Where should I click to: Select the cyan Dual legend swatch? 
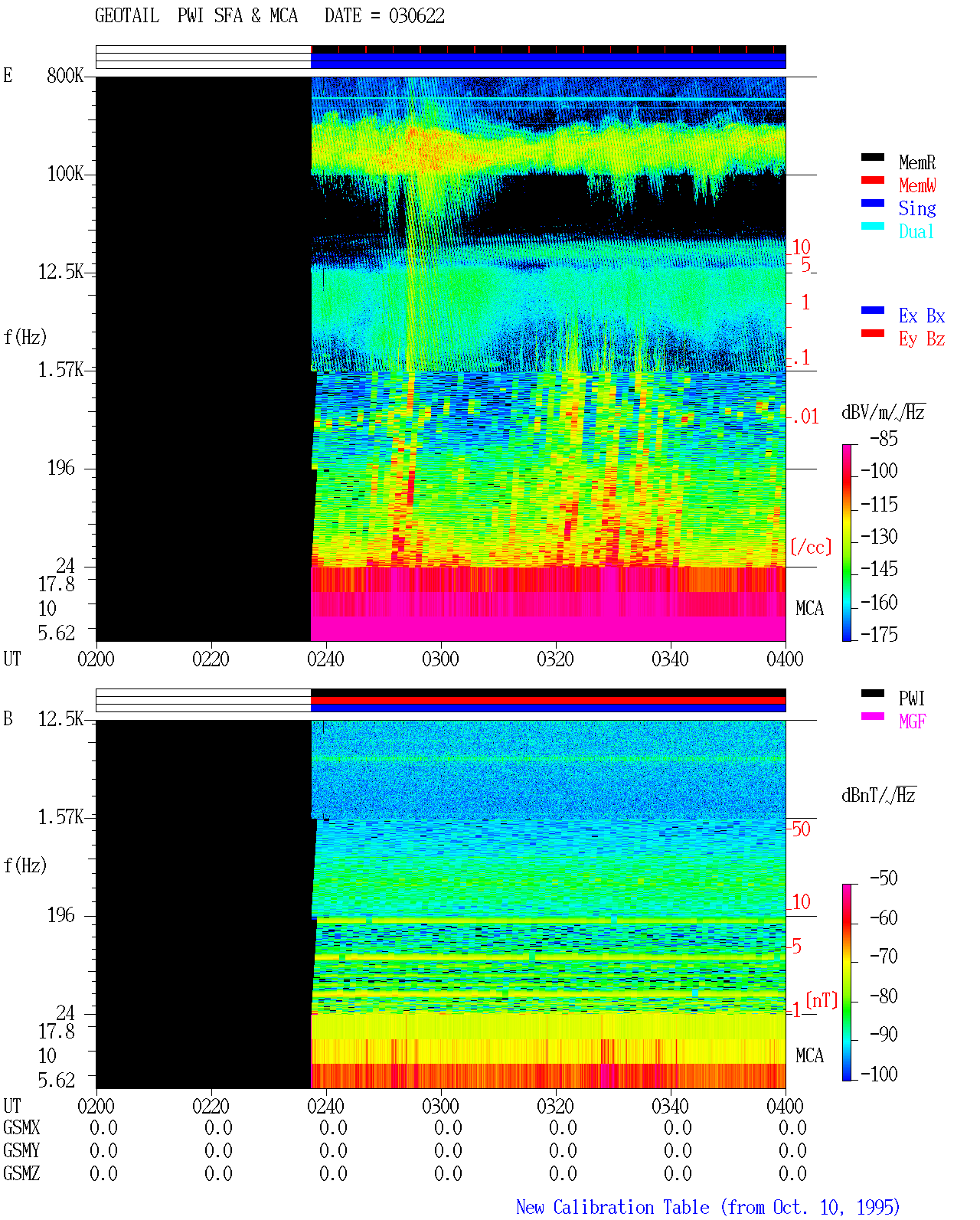[873, 226]
